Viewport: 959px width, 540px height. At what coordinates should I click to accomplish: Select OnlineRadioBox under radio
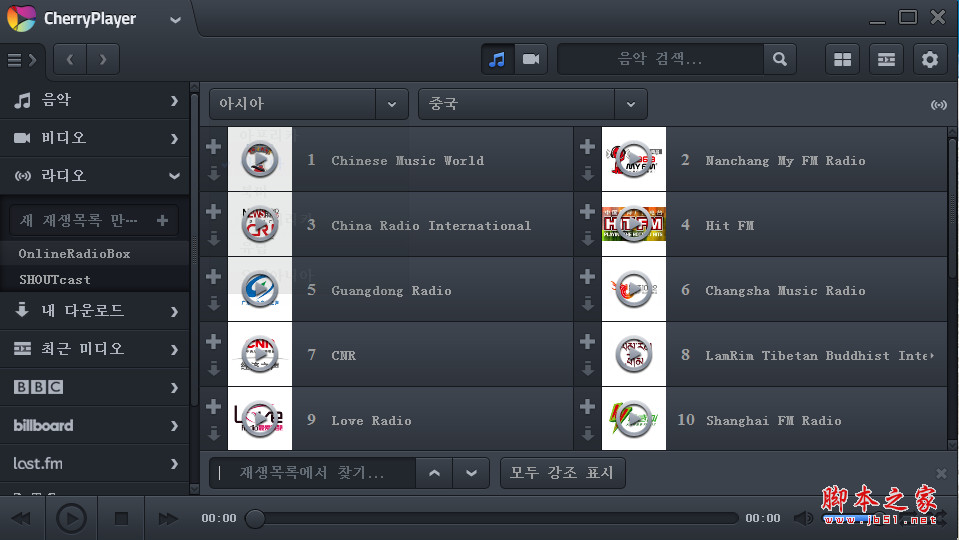point(95,253)
